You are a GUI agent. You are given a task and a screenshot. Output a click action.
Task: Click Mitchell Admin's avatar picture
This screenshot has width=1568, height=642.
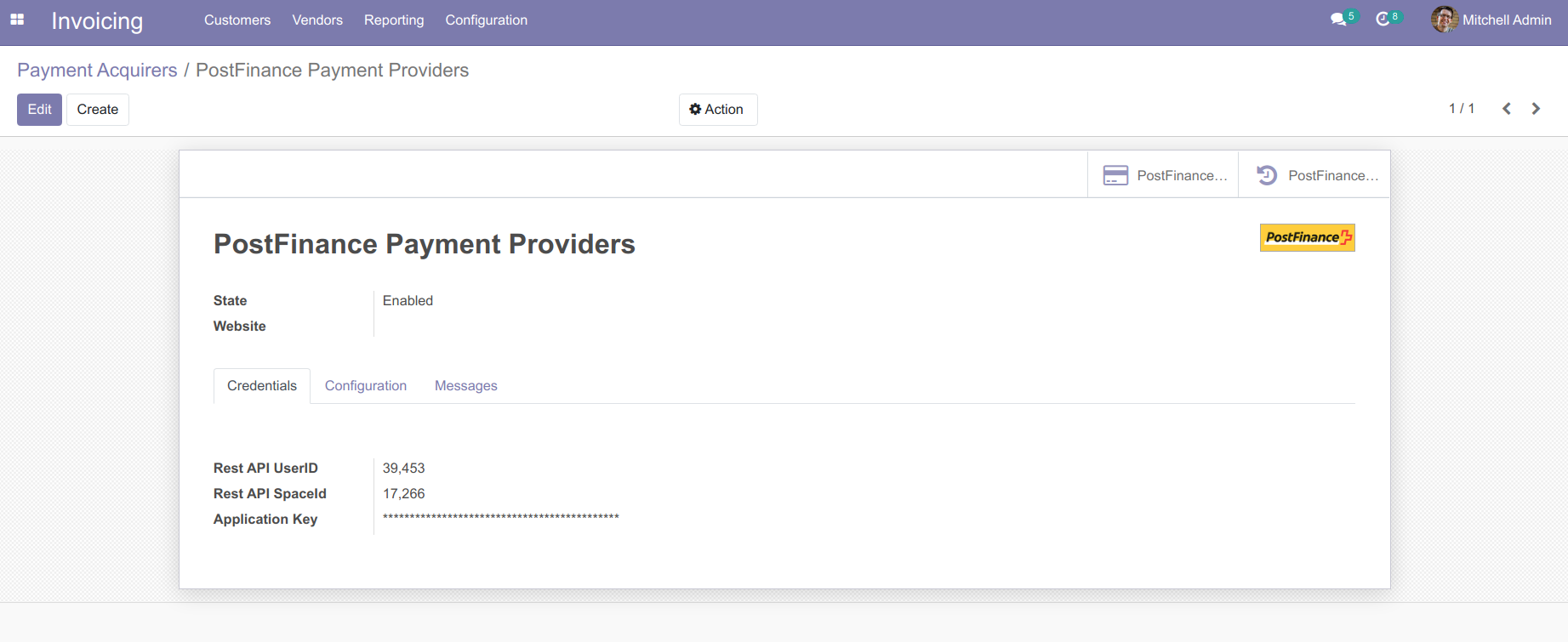pyautogui.click(x=1444, y=20)
